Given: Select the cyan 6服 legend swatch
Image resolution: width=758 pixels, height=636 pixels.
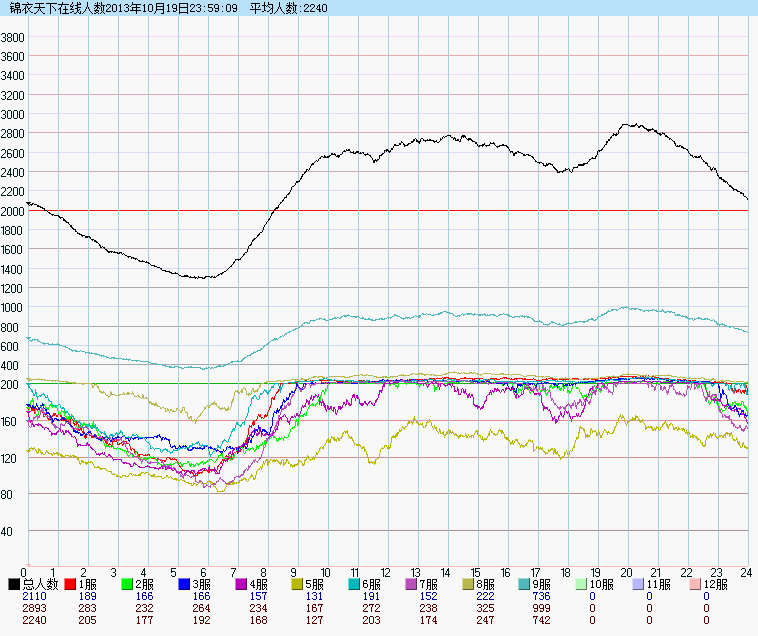Looking at the screenshot, I should point(356,583).
